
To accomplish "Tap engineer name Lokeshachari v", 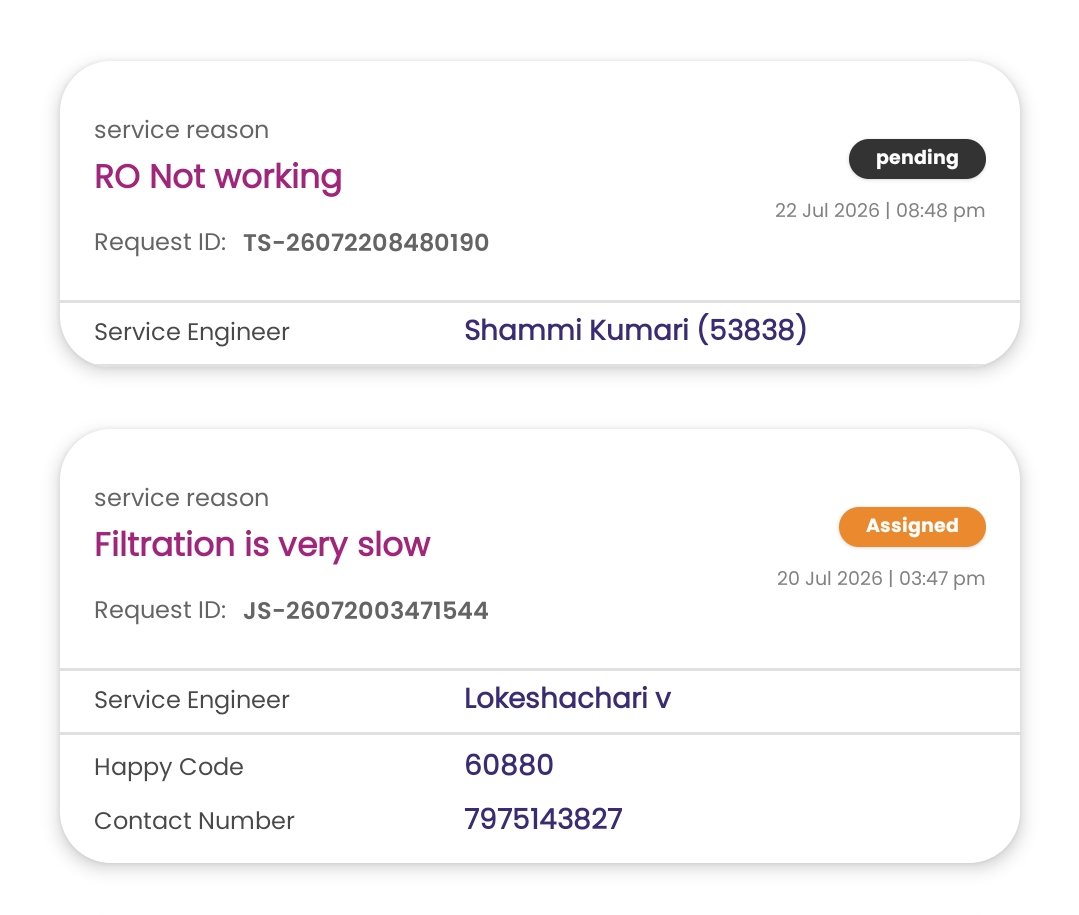I will coord(568,698).
